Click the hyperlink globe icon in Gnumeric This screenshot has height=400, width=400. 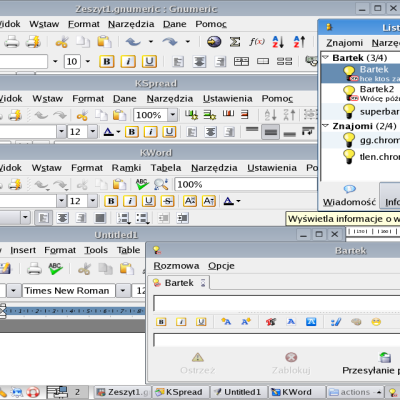[214, 42]
